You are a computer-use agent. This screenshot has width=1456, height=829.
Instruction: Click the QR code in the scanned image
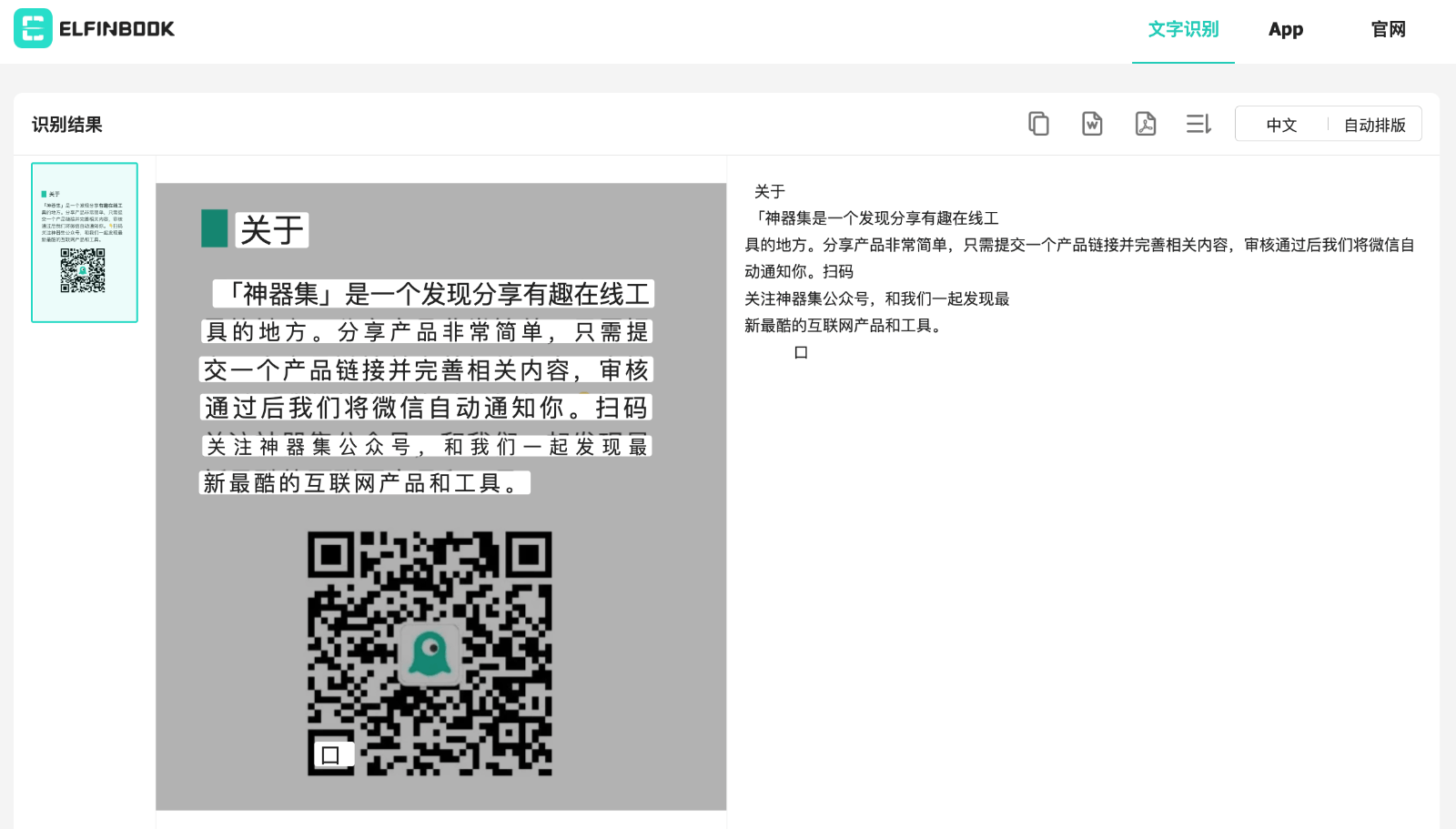(431, 653)
